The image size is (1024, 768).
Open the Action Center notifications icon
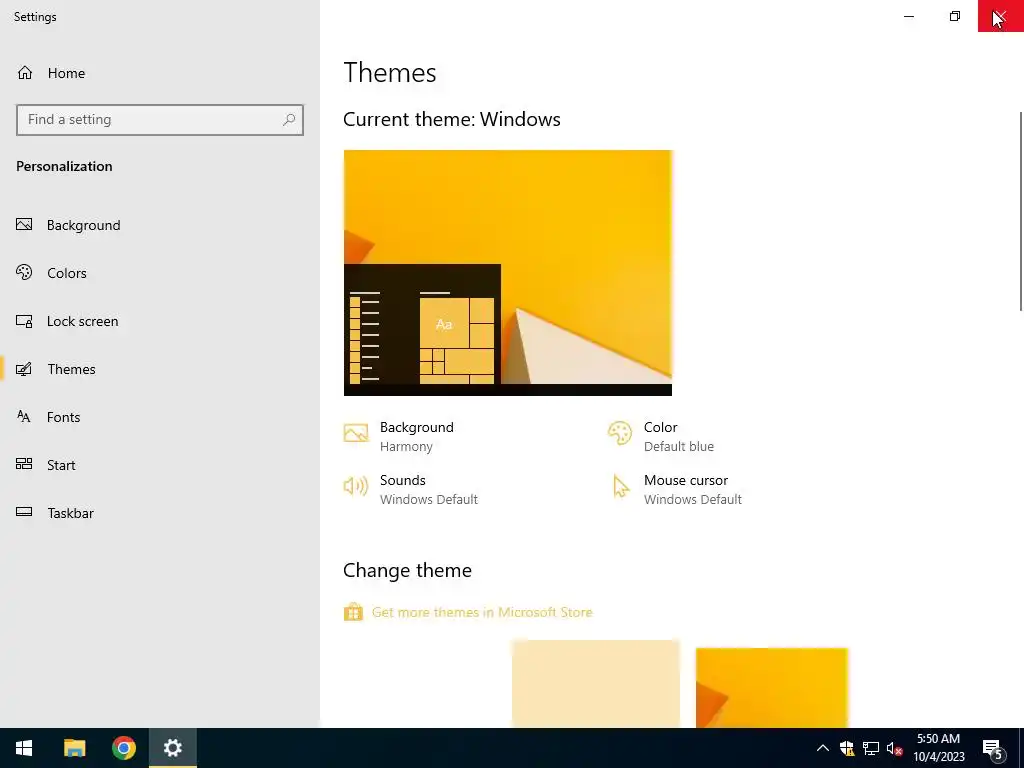(993, 748)
